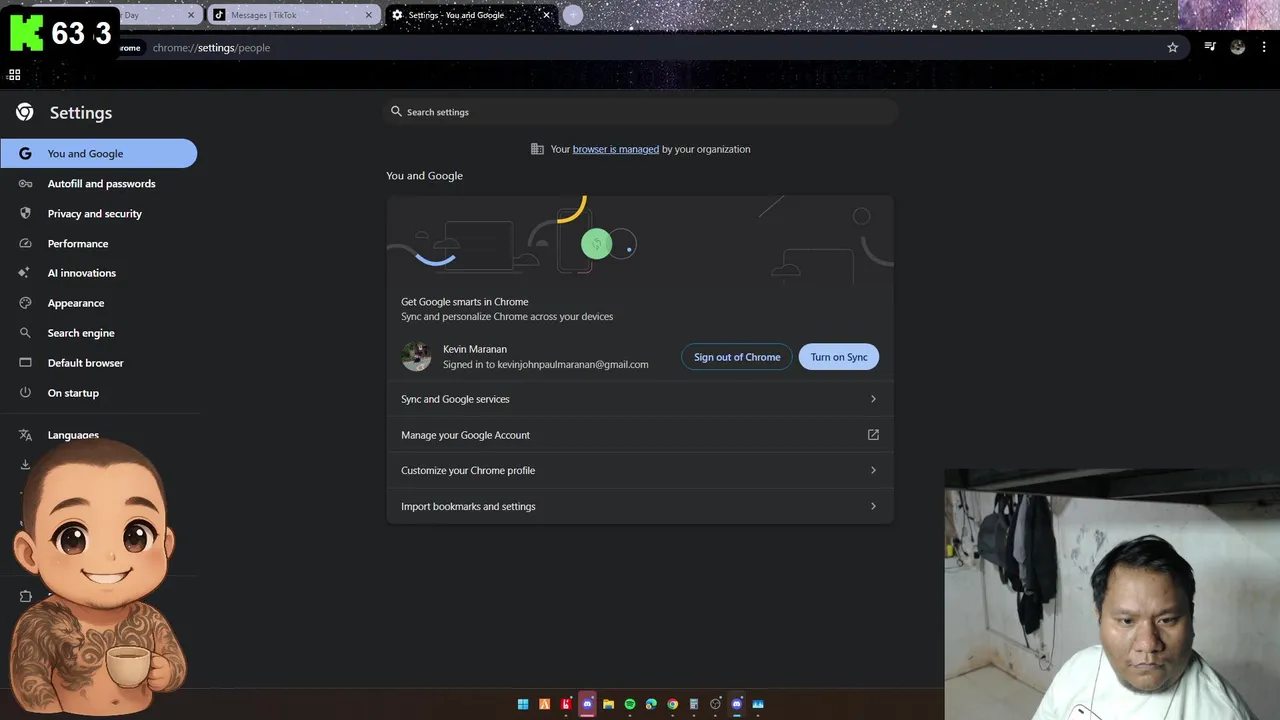1280x720 pixels.
Task: Open the Calculator from the taskbar
Action: pos(694,704)
